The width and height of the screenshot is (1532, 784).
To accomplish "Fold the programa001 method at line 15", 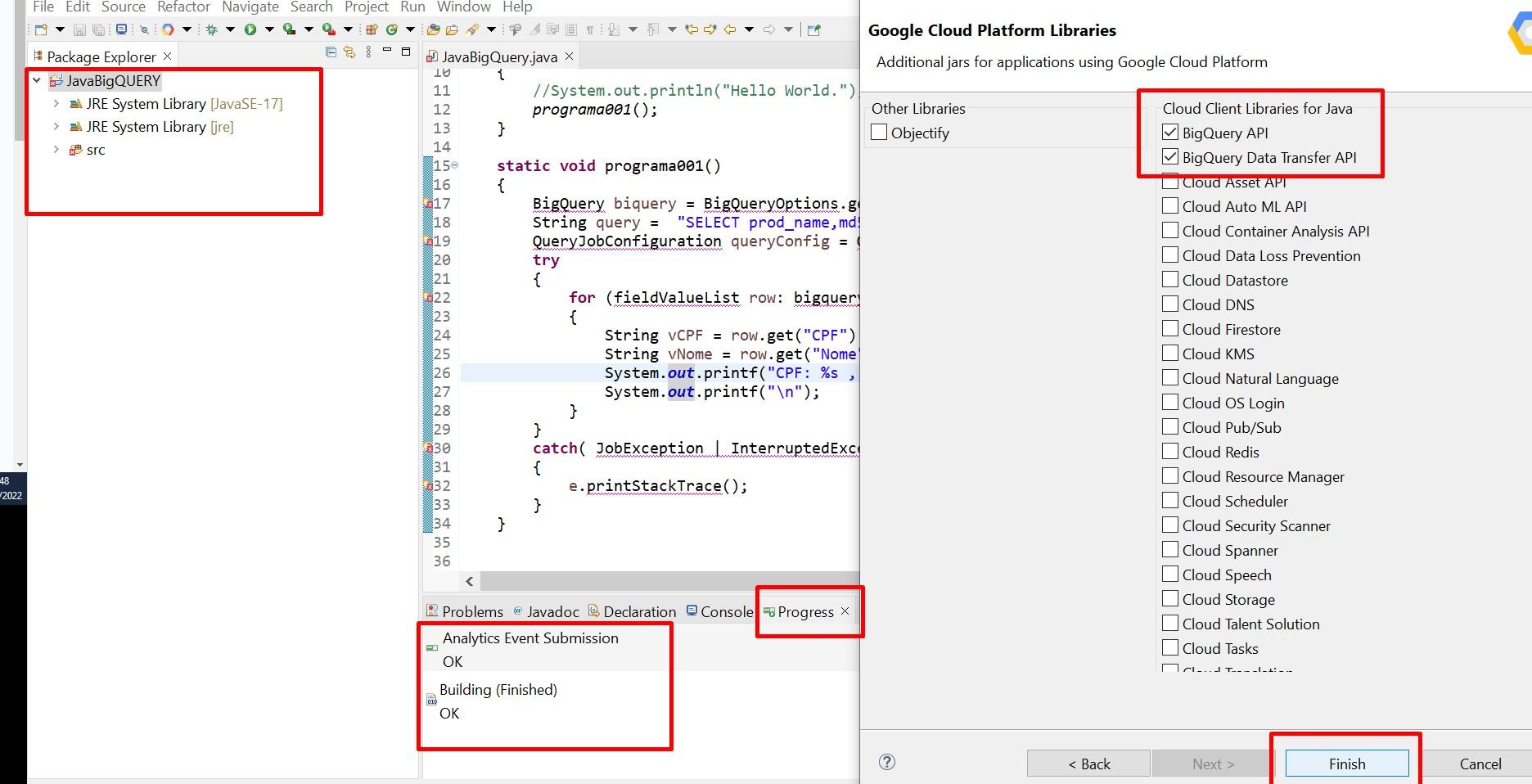I will [x=455, y=165].
